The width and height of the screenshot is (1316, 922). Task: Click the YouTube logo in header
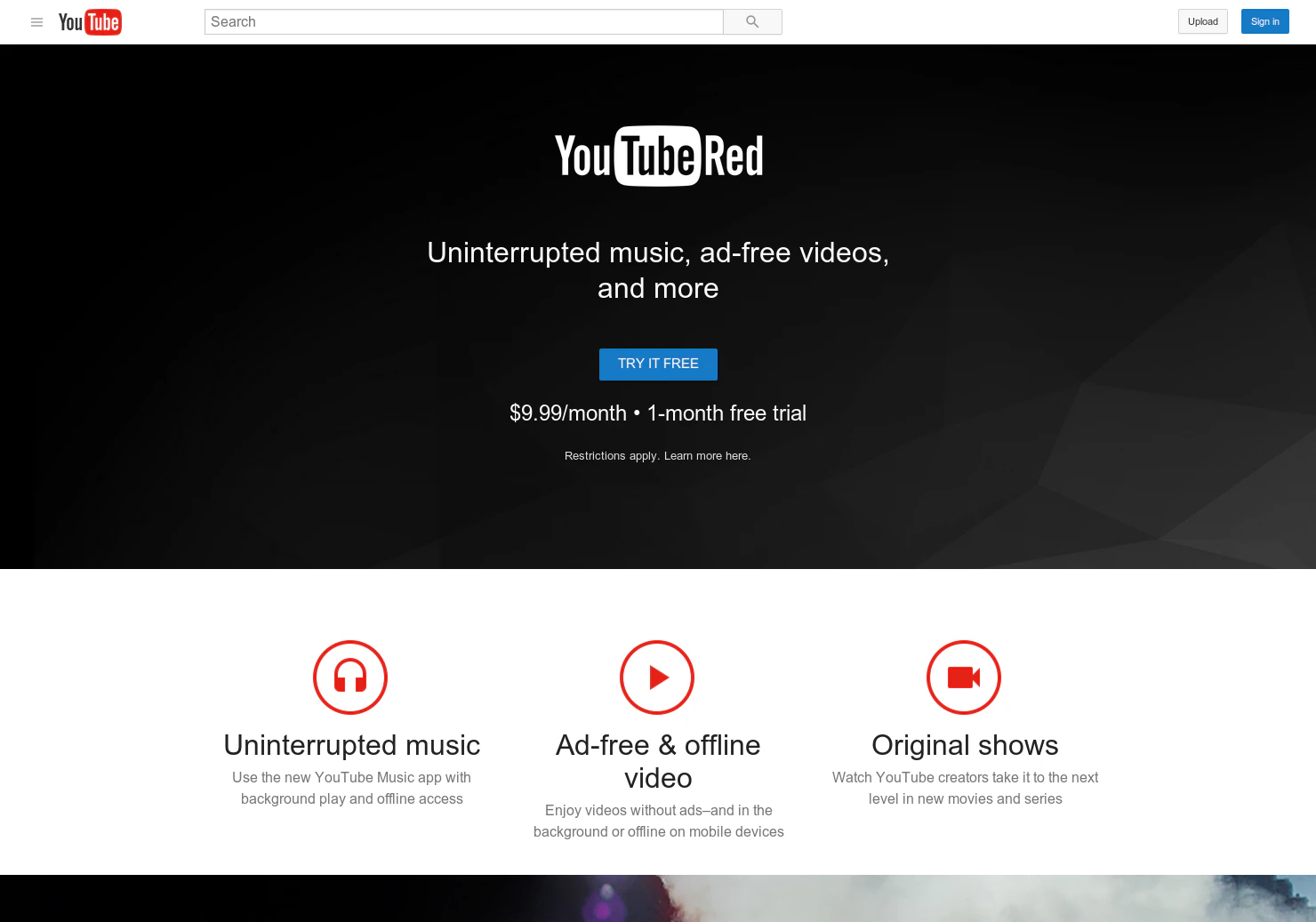pos(90,22)
